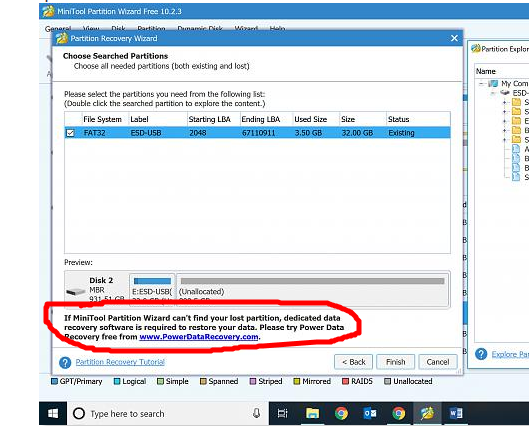Click the Existing status cell
529x426 pixels.
point(401,133)
